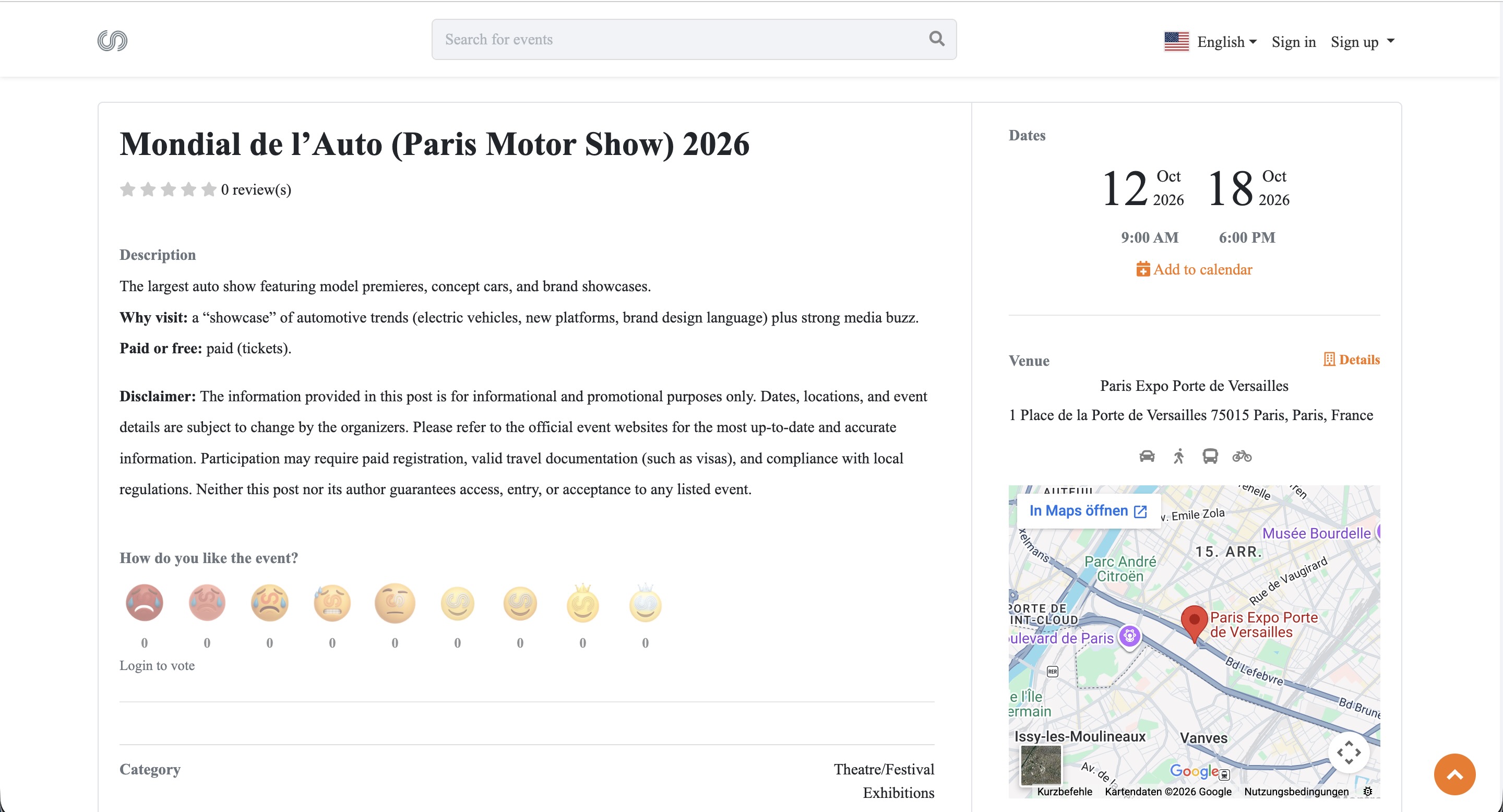Open Kurzbefehle on the map
Screen dimensions: 1503x812
(x=1064, y=792)
